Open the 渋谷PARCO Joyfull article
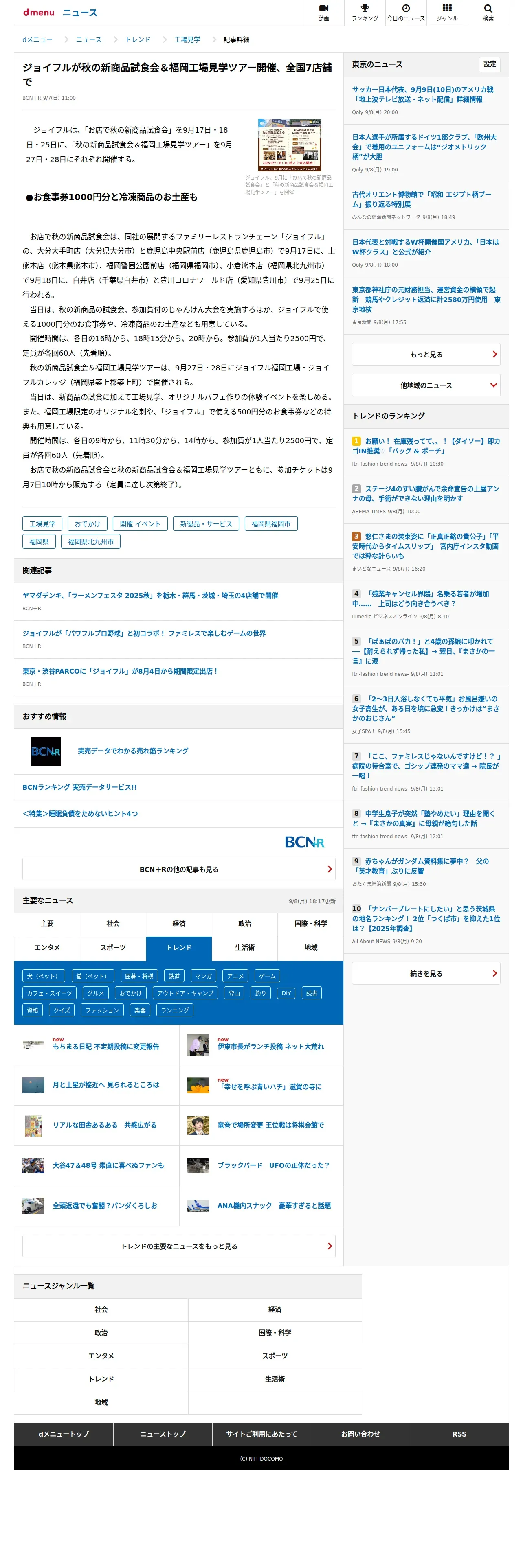The width and height of the screenshot is (523, 1568). point(120,671)
